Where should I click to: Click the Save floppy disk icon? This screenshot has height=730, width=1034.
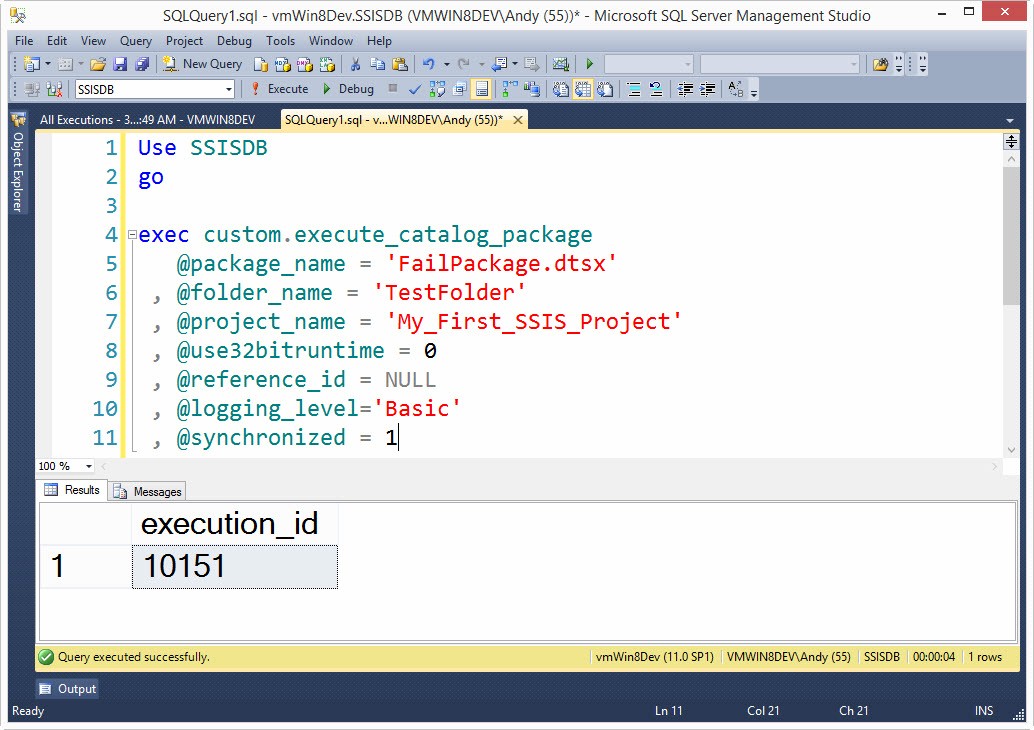120,64
